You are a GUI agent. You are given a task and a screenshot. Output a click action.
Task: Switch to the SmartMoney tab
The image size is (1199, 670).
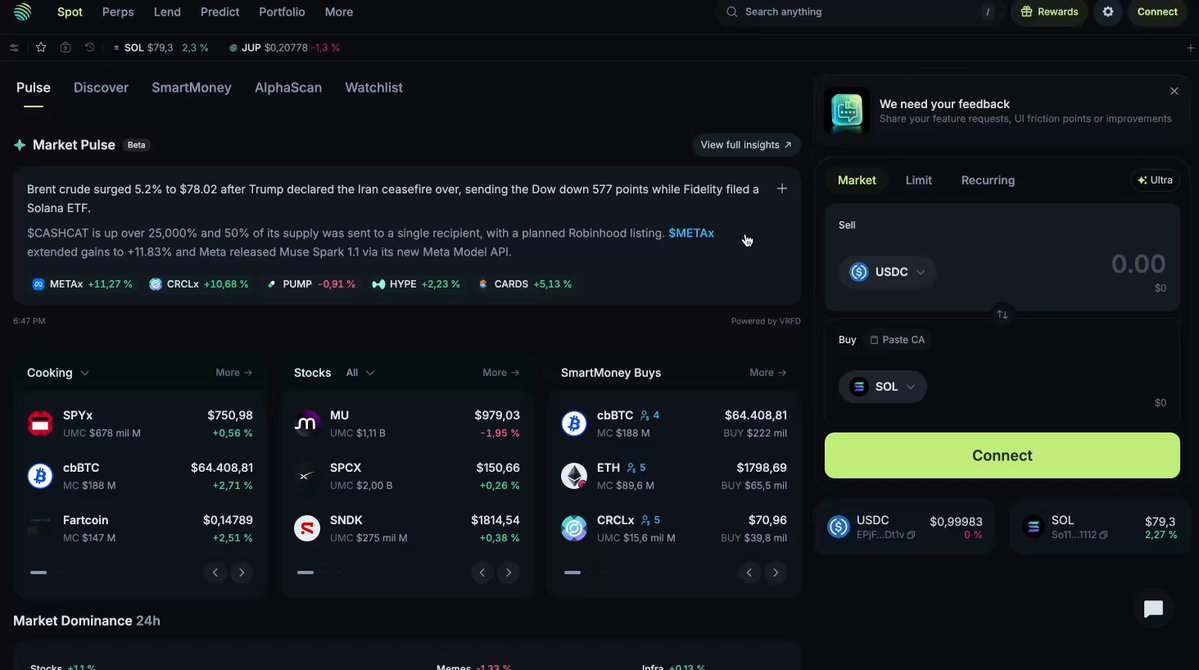pyautogui.click(x=191, y=87)
